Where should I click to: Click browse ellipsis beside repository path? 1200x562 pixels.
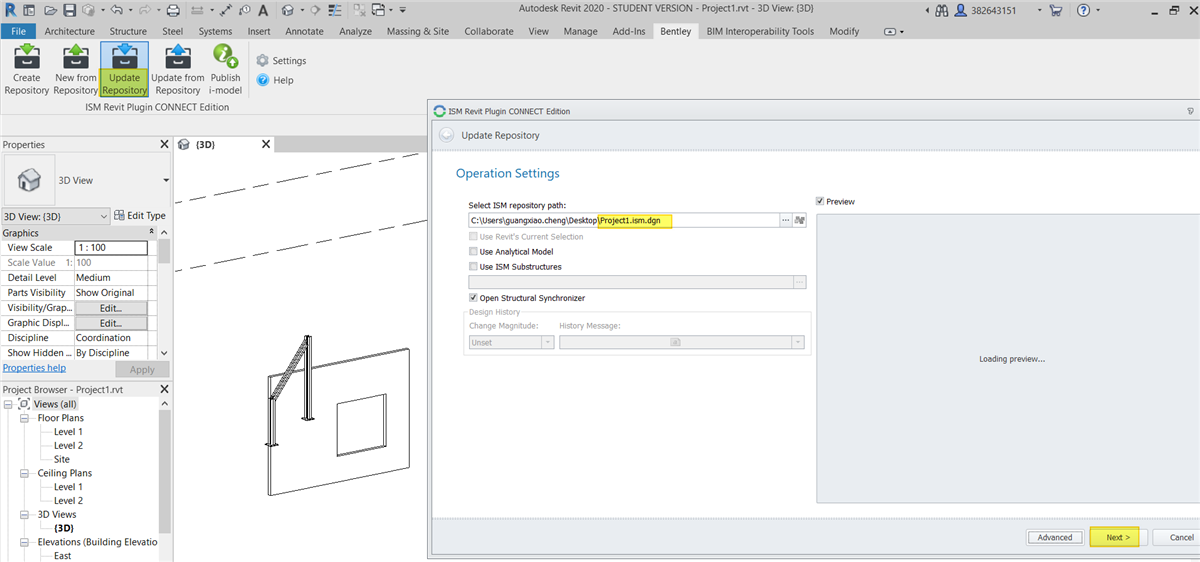point(786,220)
